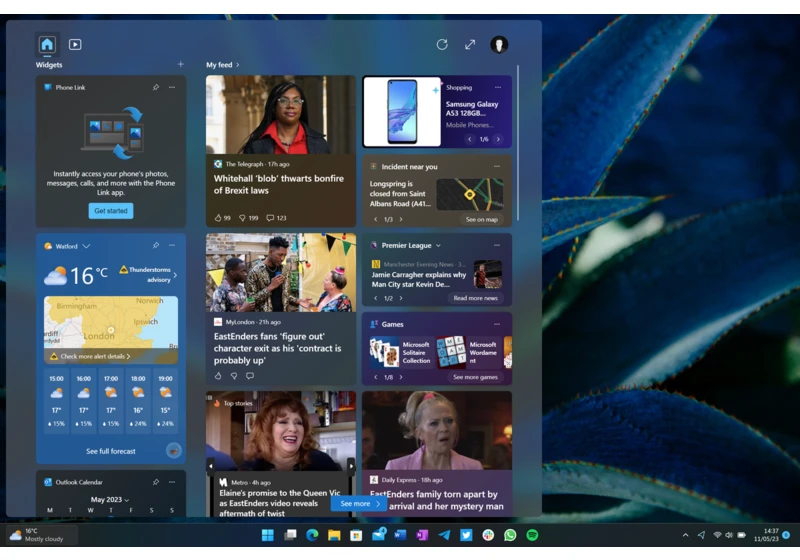This screenshot has width=800, height=560.
Task: Open Daily Express EastEnders family article
Action: point(436,500)
